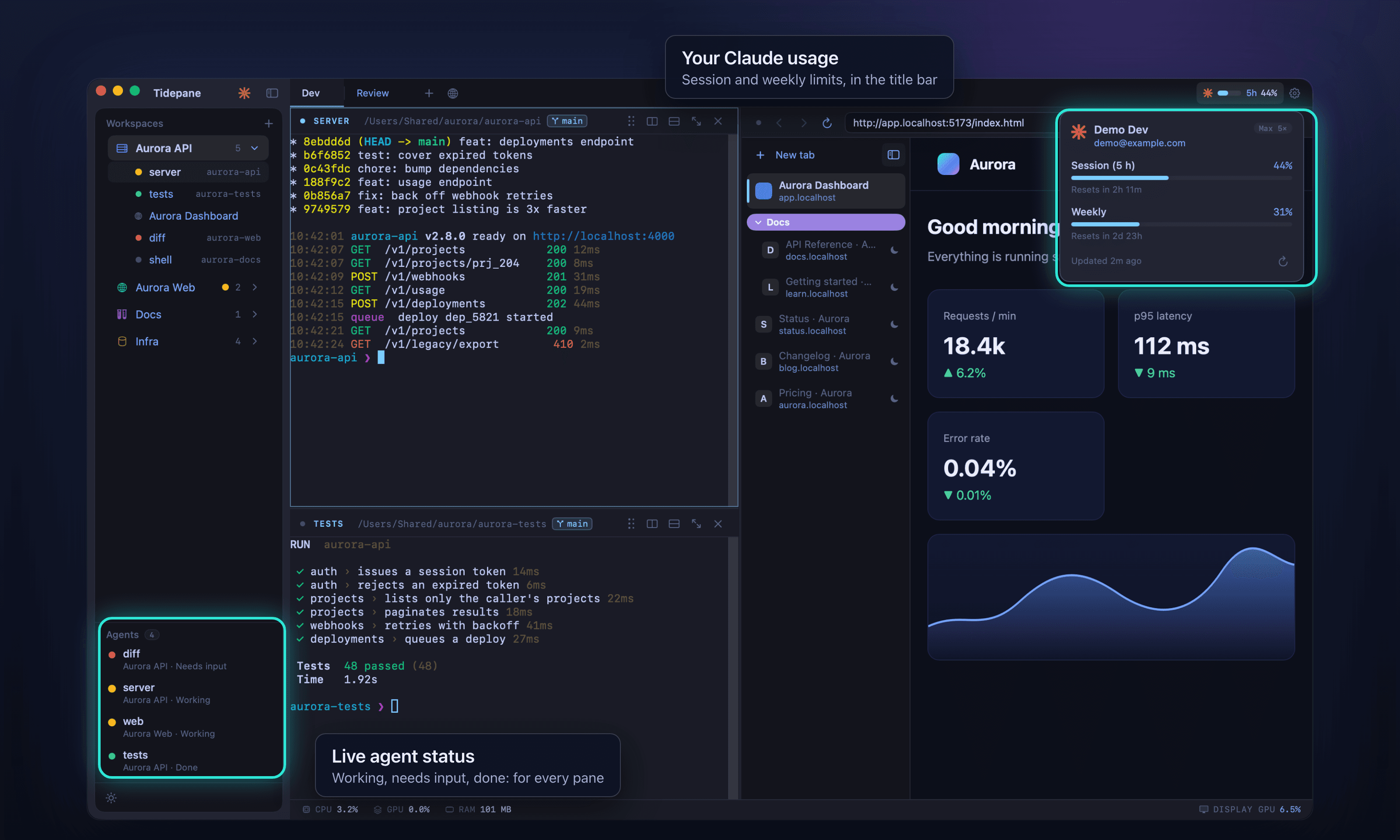Maximize the SERVER pane

coord(696,121)
